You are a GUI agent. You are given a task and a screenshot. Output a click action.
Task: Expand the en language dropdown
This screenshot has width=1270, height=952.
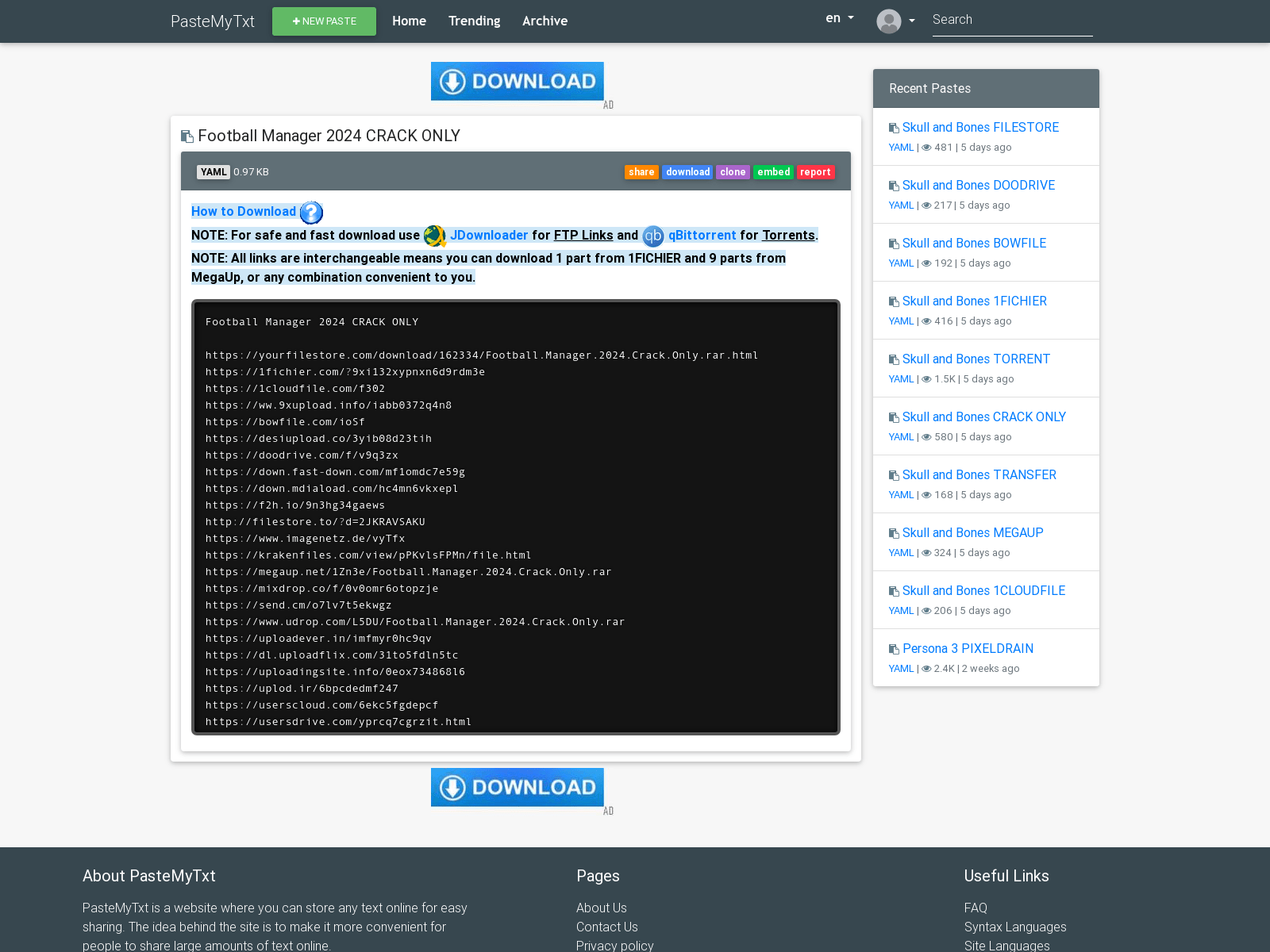[x=840, y=18]
